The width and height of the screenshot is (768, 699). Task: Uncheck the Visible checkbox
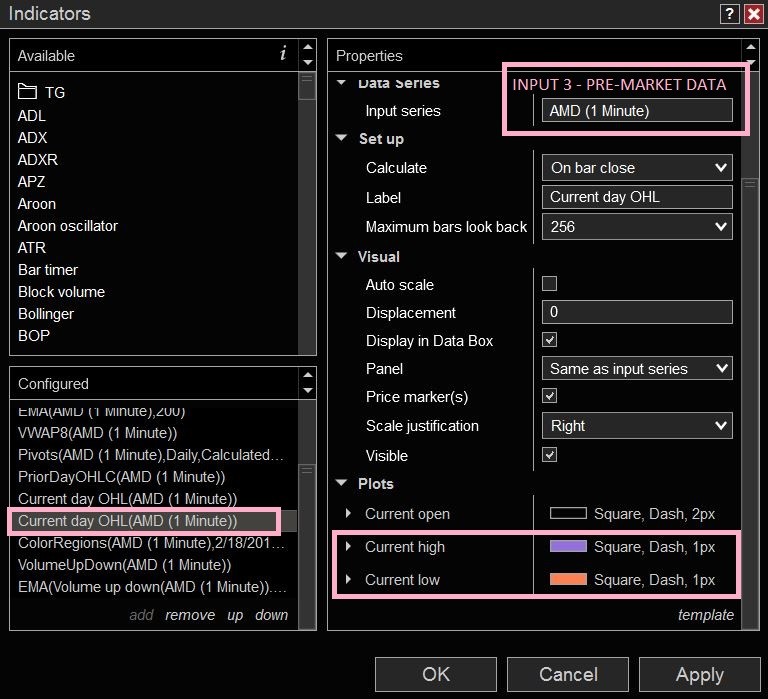click(550, 455)
